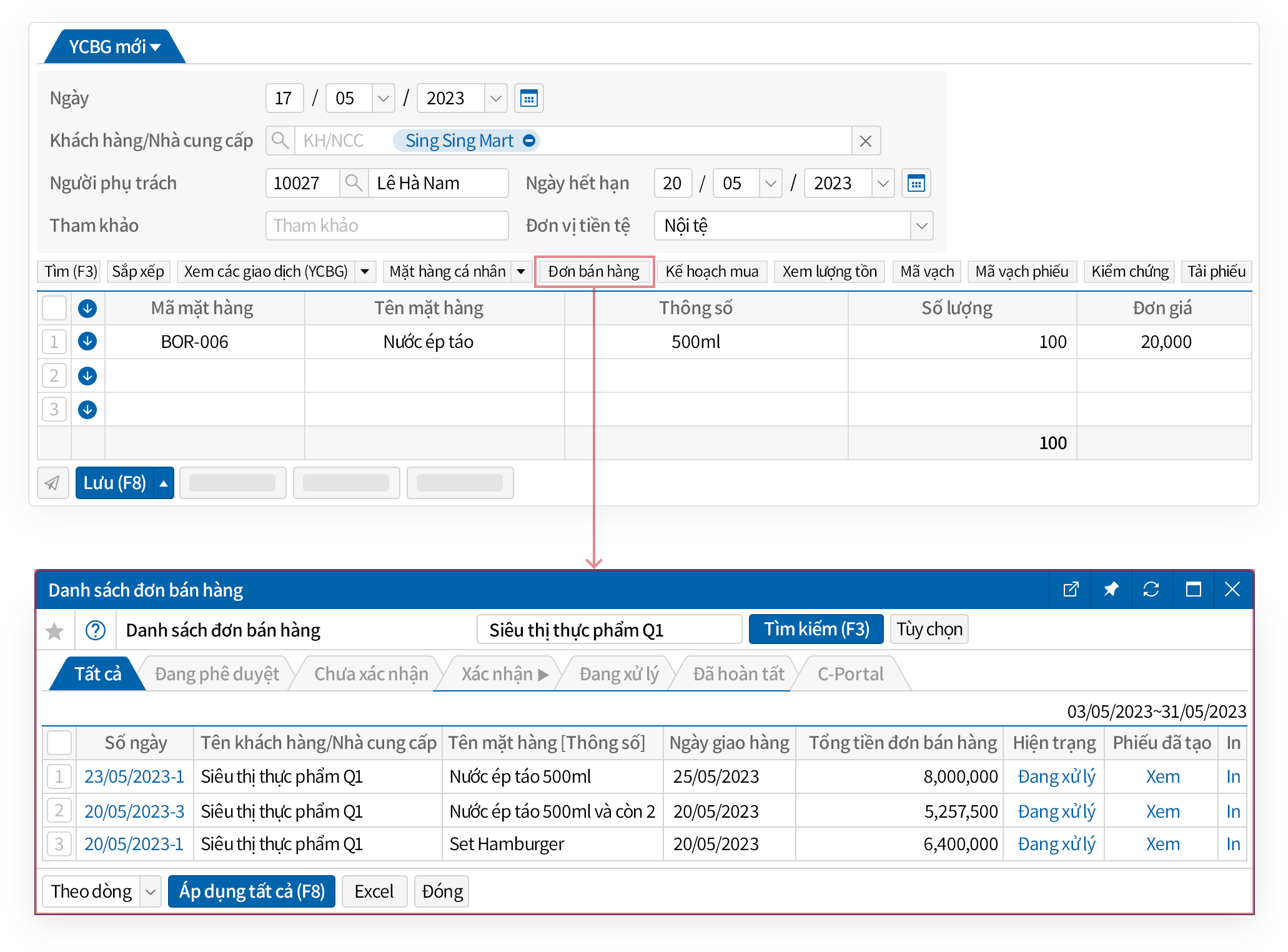Check the item table header checkbox

(x=54, y=308)
